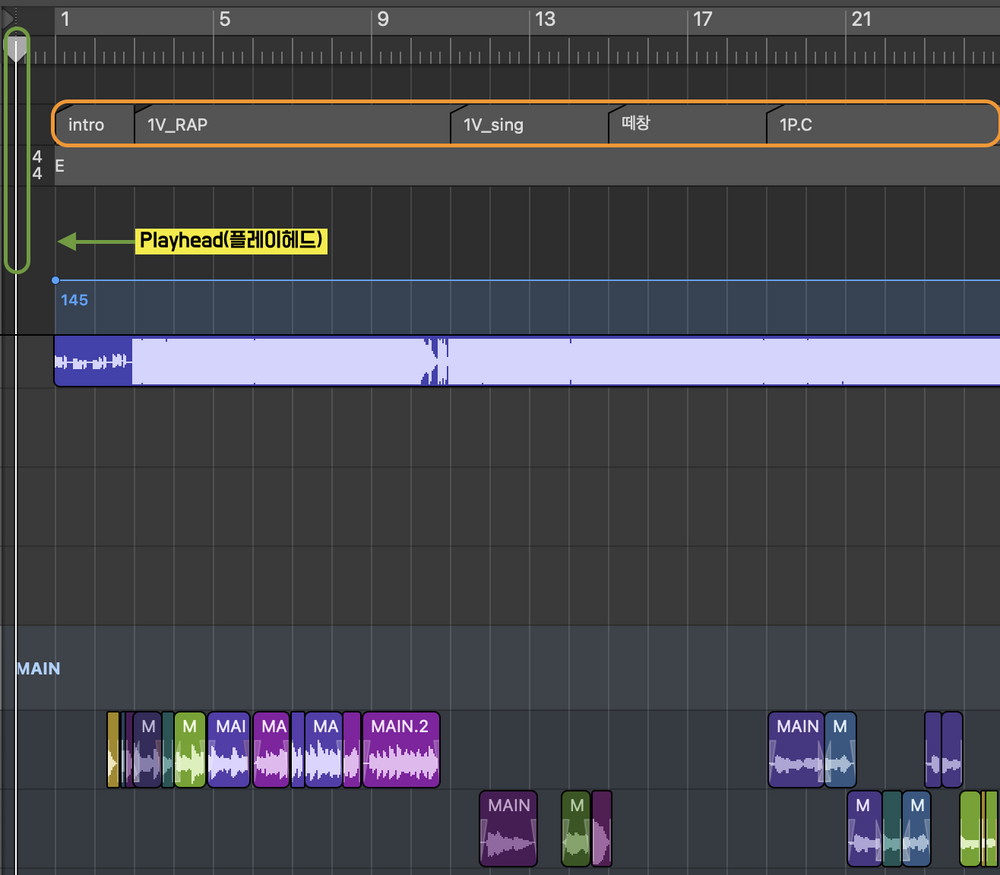
Task: Click the playhead handle in the ruler
Action: (16, 48)
